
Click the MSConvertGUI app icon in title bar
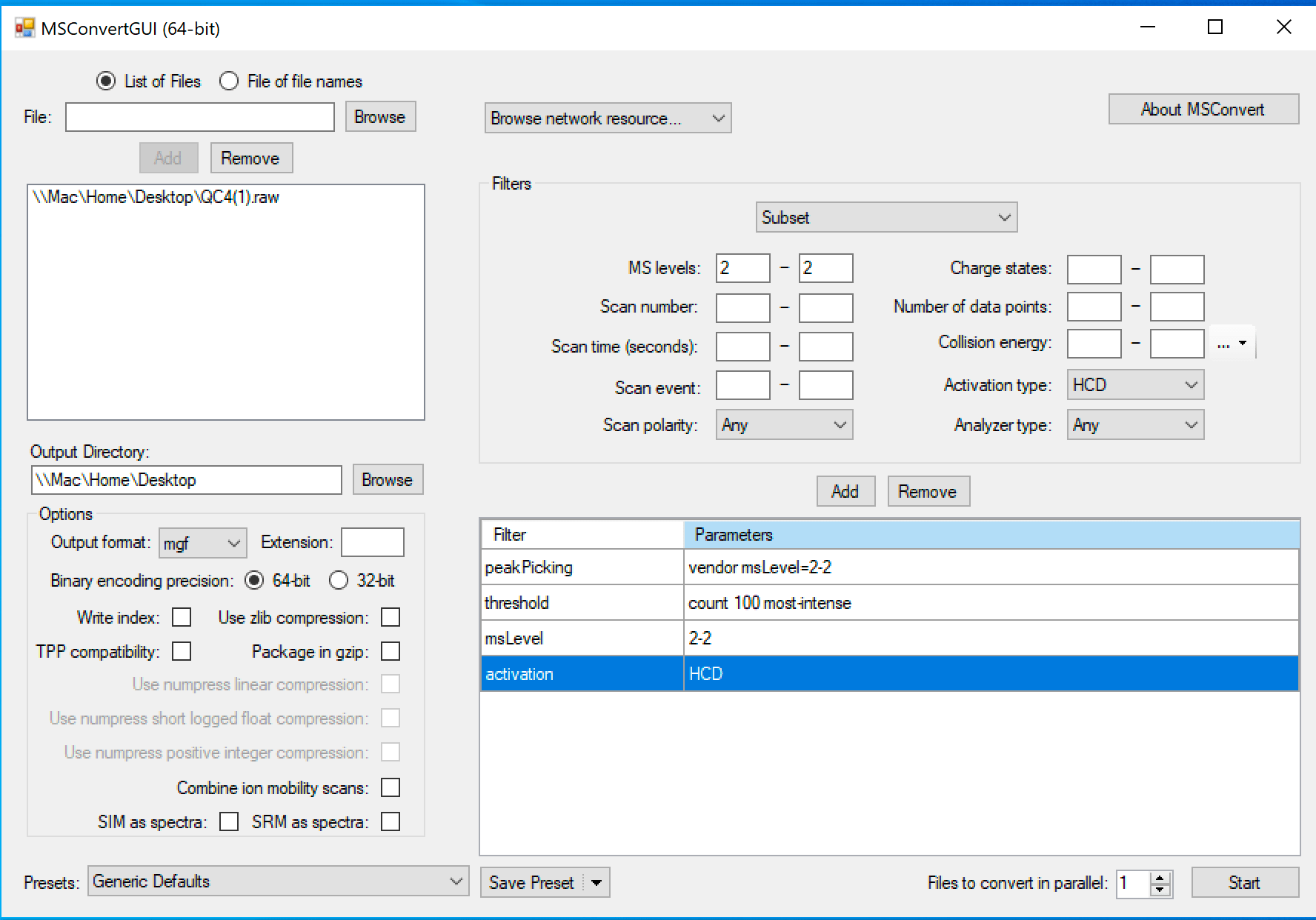[25, 28]
